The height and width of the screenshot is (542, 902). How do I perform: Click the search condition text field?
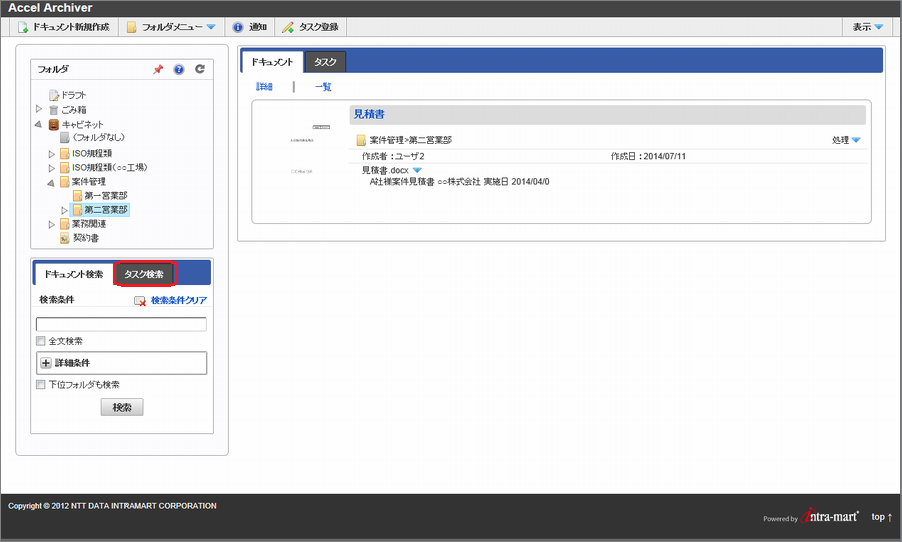click(x=121, y=324)
